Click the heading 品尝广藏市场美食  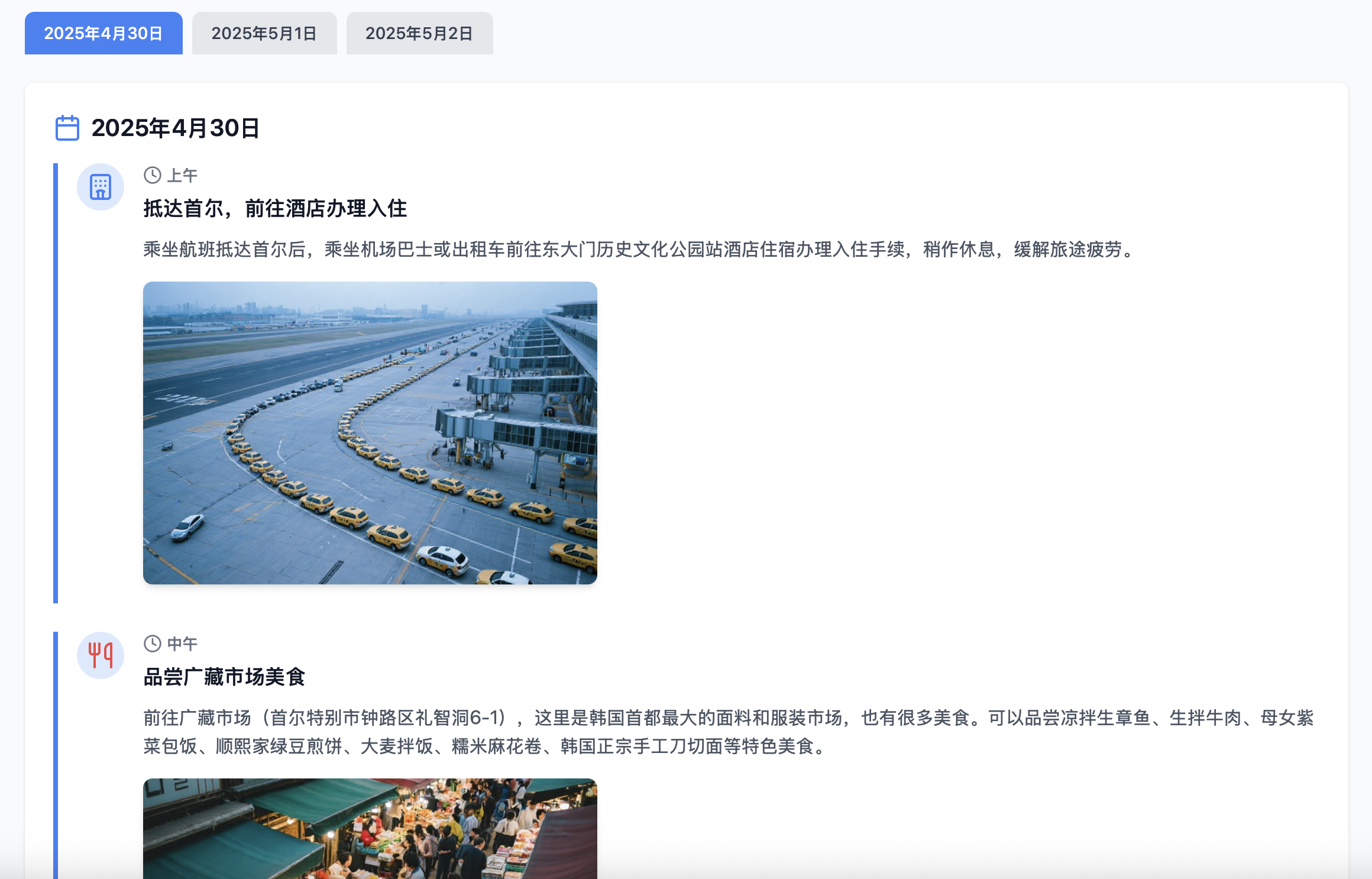[224, 677]
